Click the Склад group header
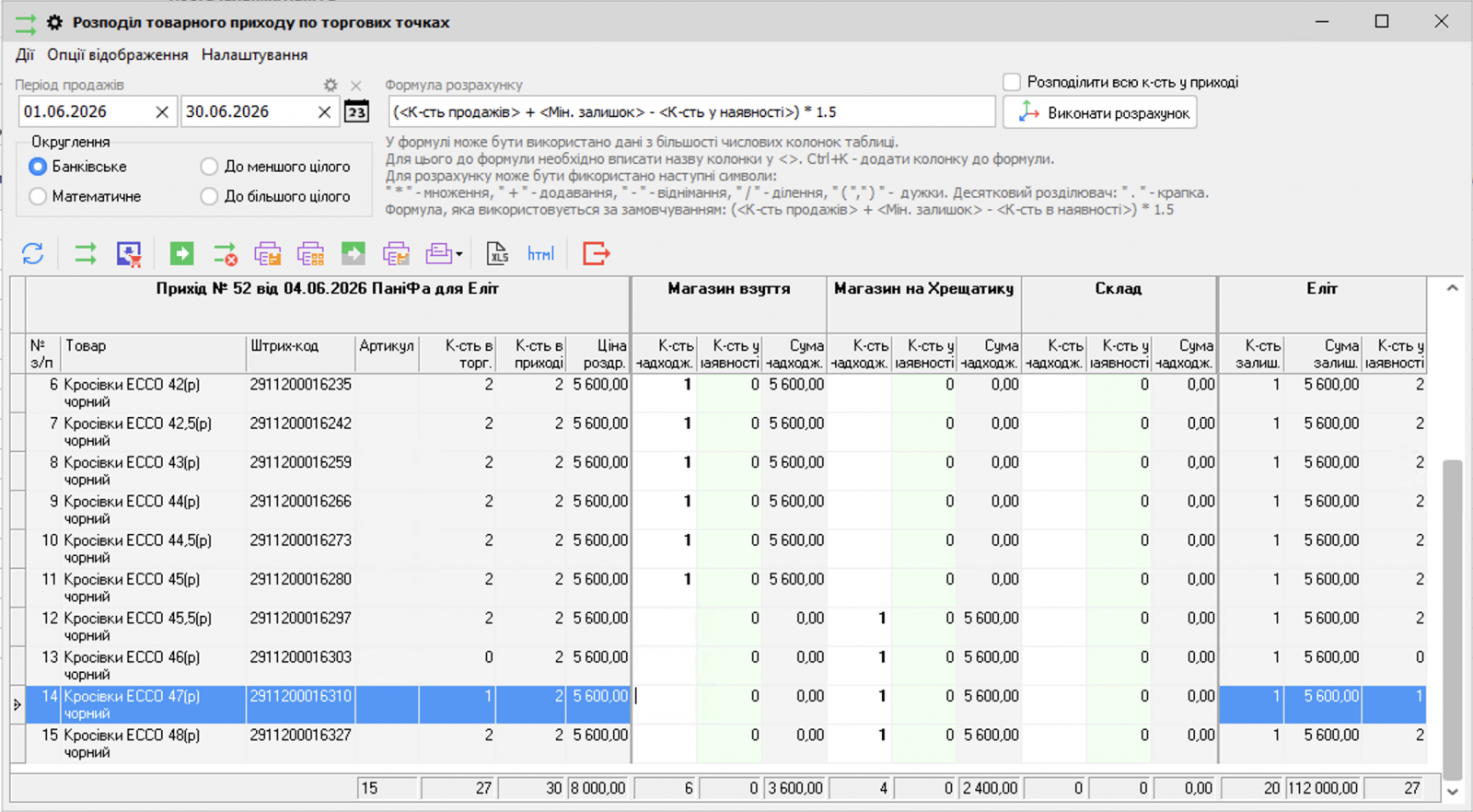Image resolution: width=1473 pixels, height=812 pixels. point(1119,305)
